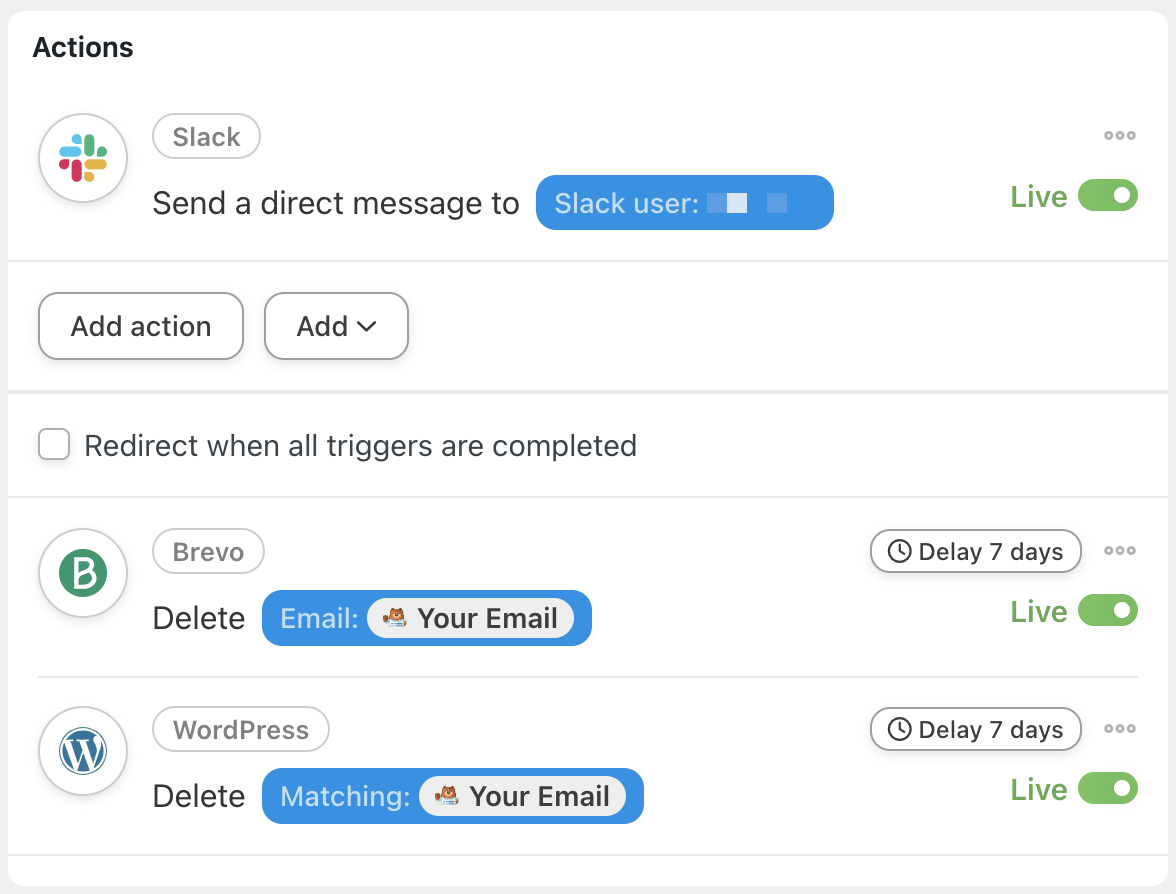Select the Slack integration label tag
Screen dimensions: 1176x894
pos(206,137)
